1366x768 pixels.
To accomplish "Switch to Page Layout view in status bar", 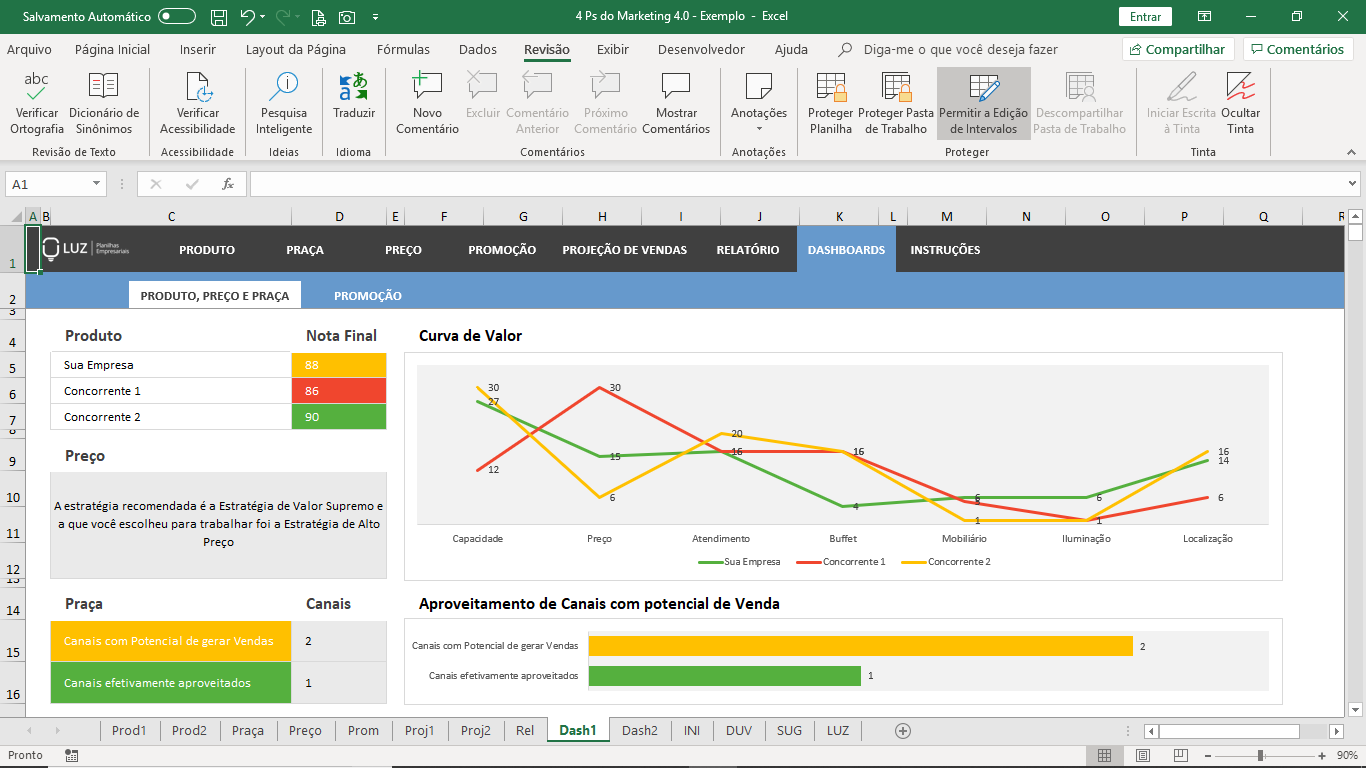I will click(x=1143, y=756).
